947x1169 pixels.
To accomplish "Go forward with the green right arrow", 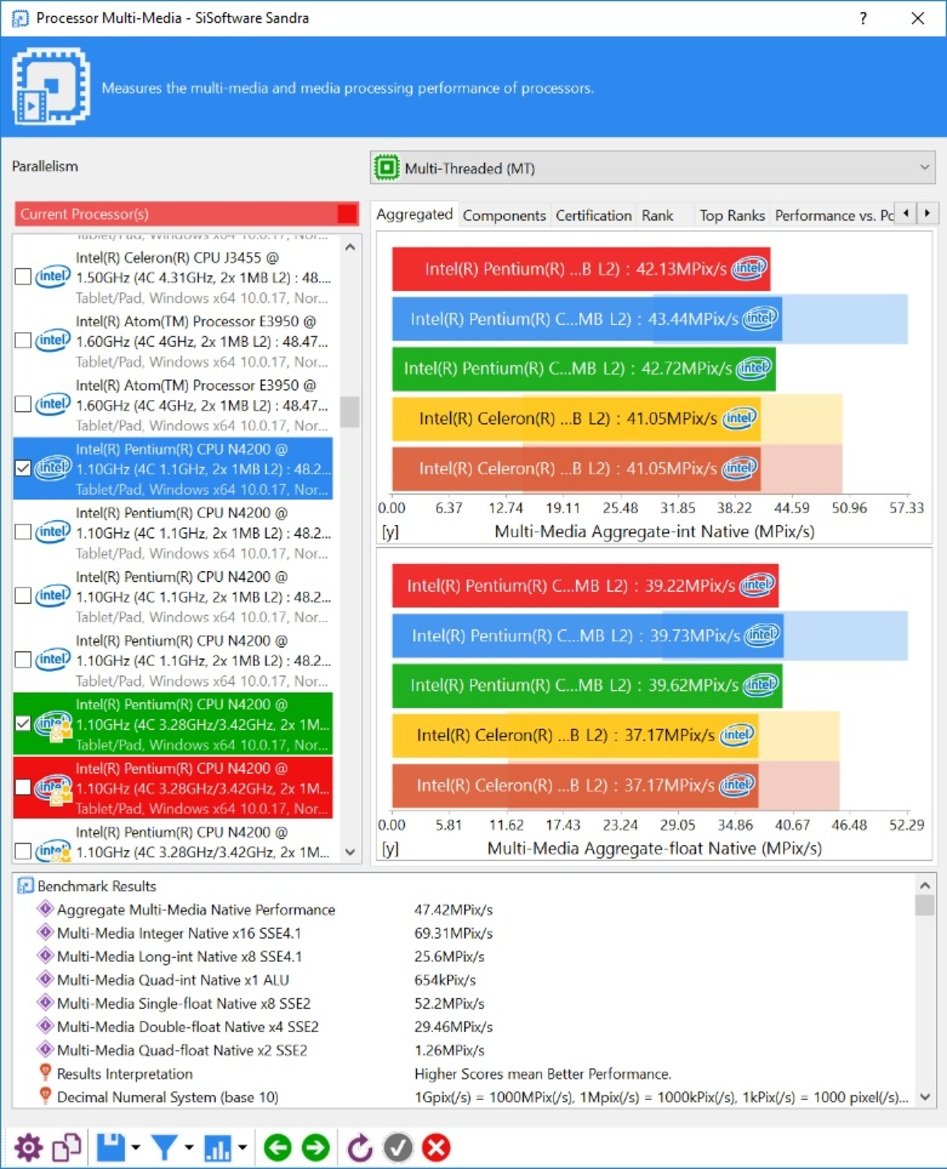I will point(315,1147).
